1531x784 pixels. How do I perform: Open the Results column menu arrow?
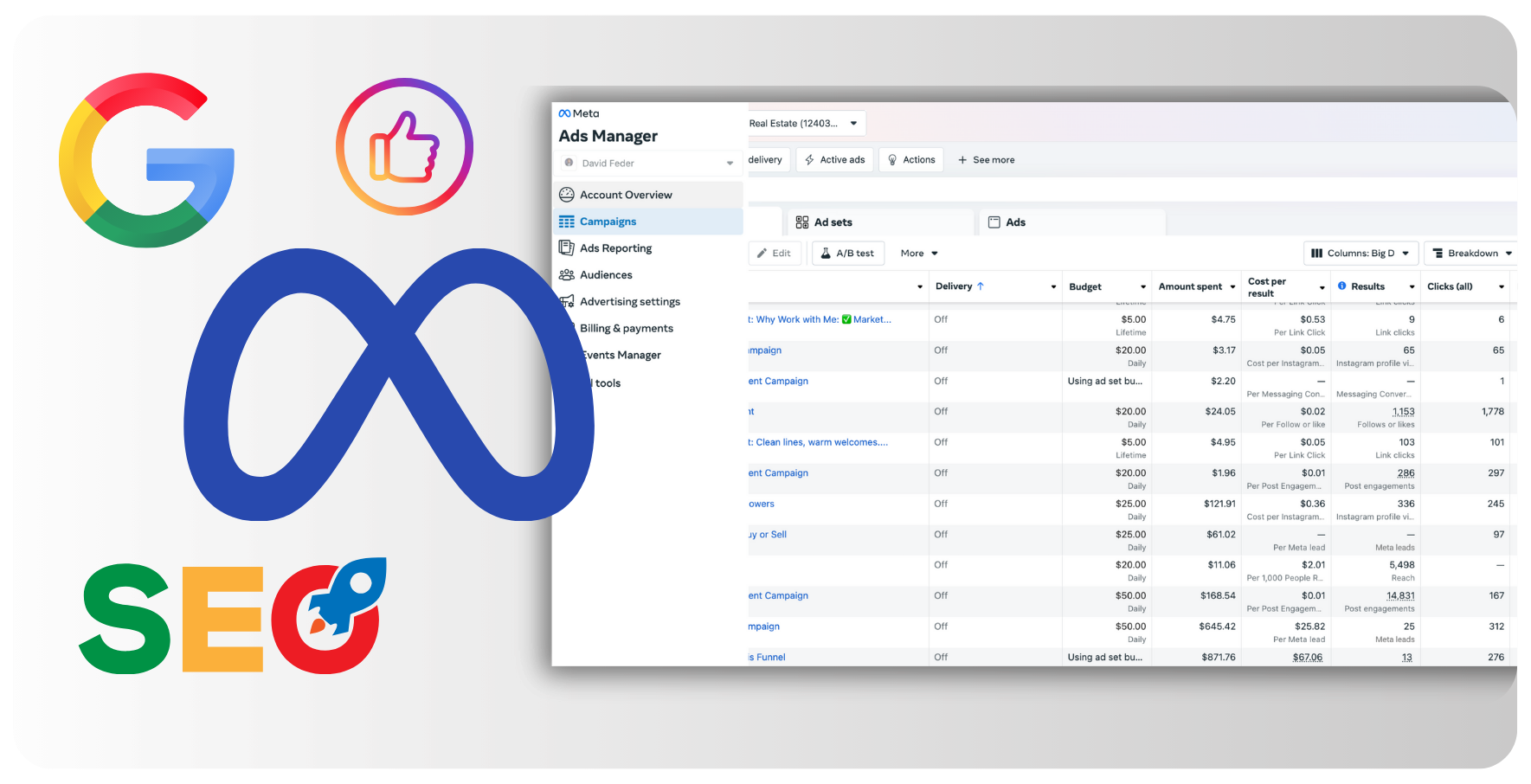coord(1412,287)
